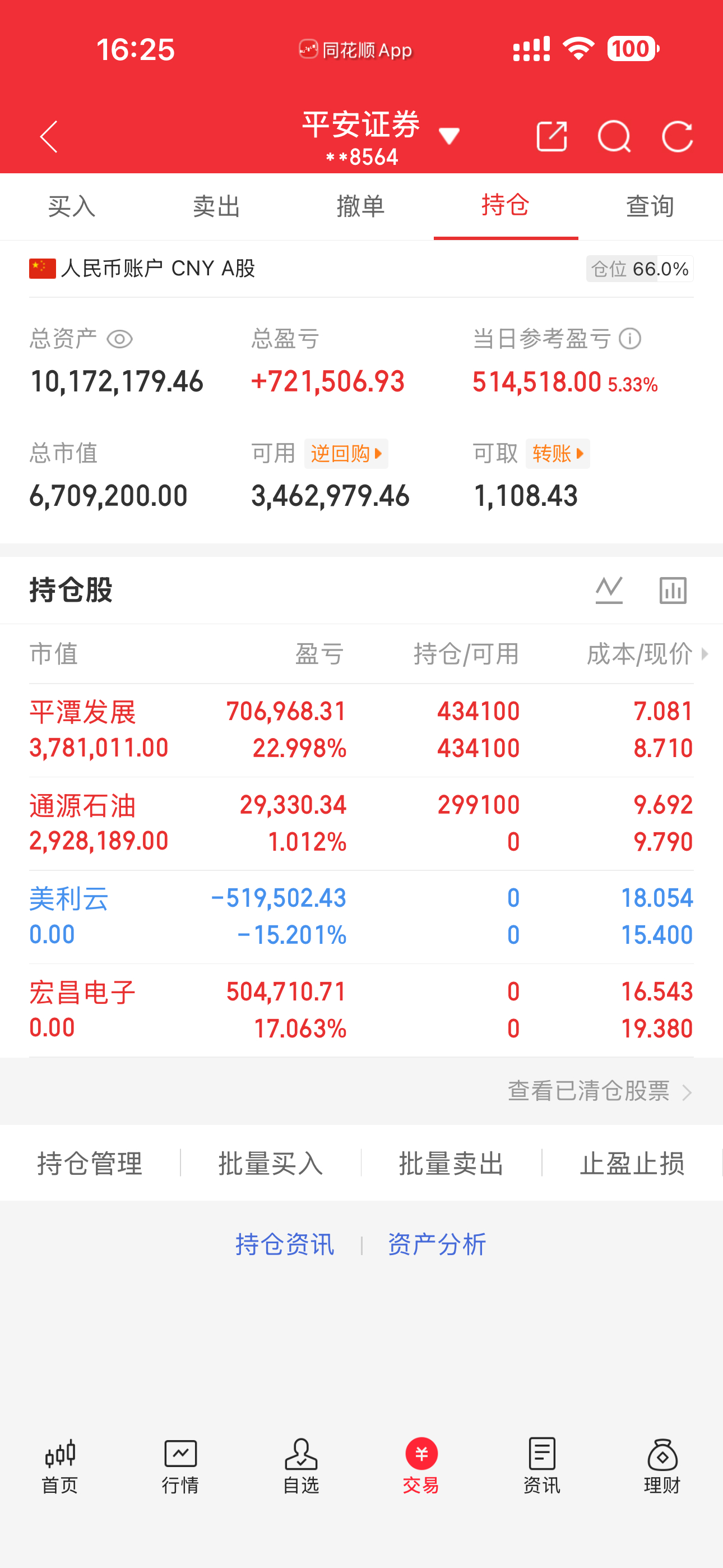
Task: Tap 批量买入 button
Action: click(271, 1163)
